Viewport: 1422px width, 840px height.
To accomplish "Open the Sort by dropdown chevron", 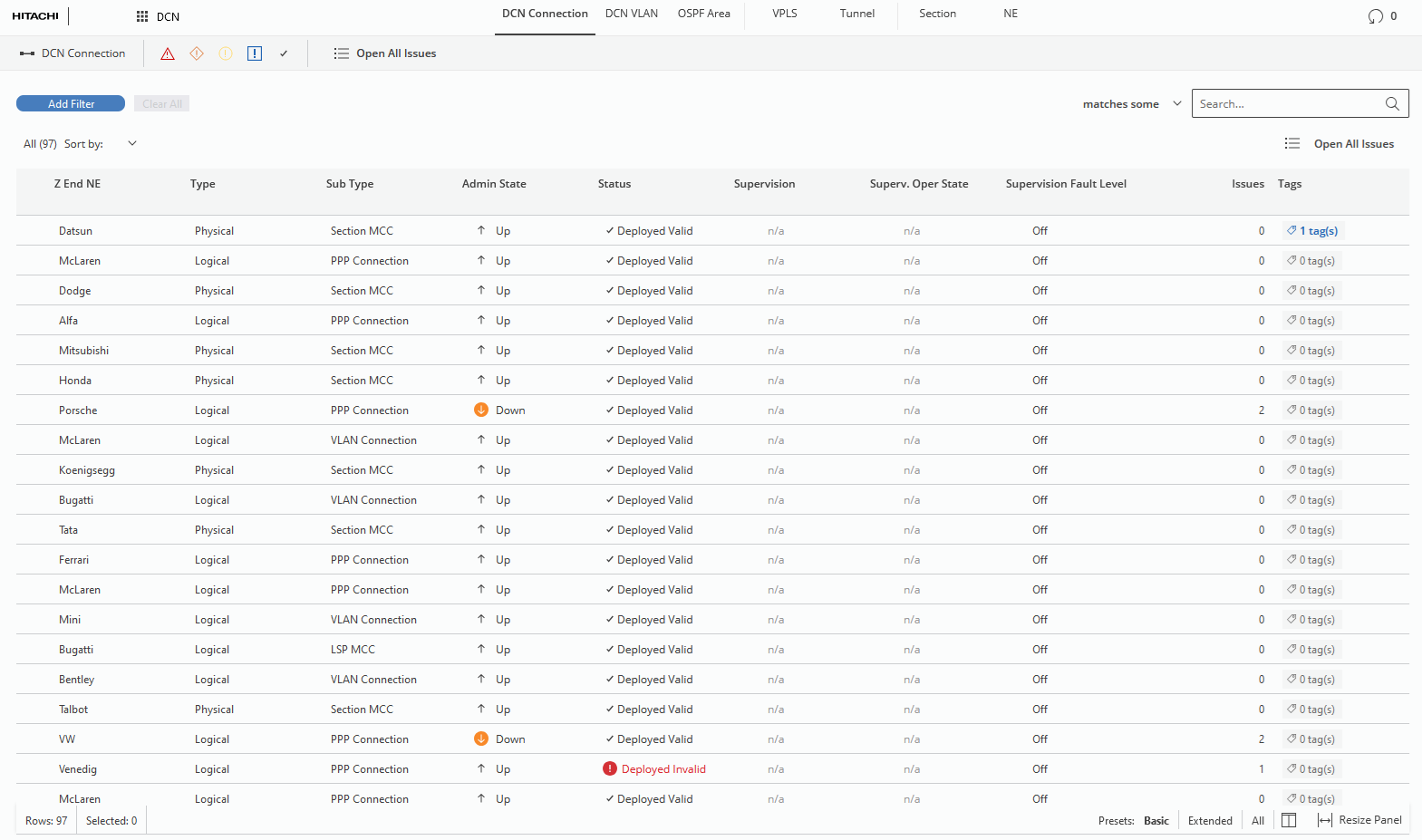I will [x=132, y=143].
